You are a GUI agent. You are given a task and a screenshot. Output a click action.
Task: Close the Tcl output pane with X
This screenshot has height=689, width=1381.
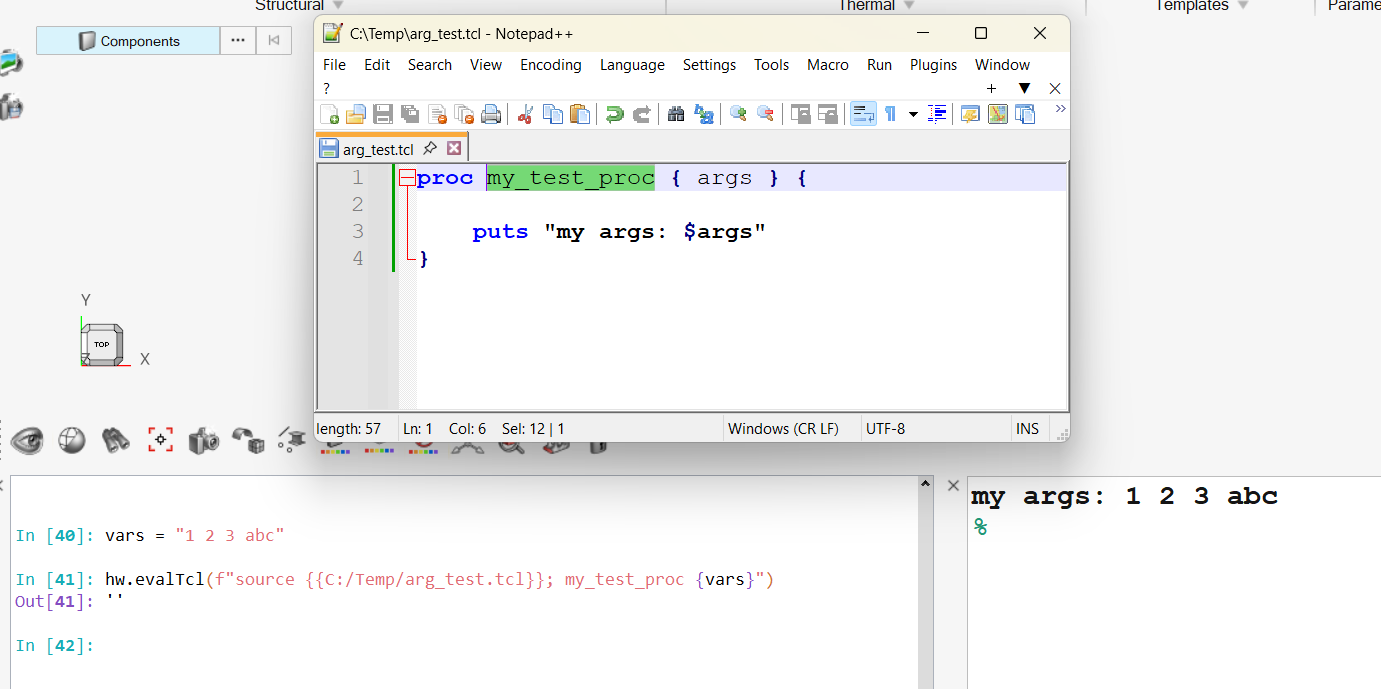(953, 485)
